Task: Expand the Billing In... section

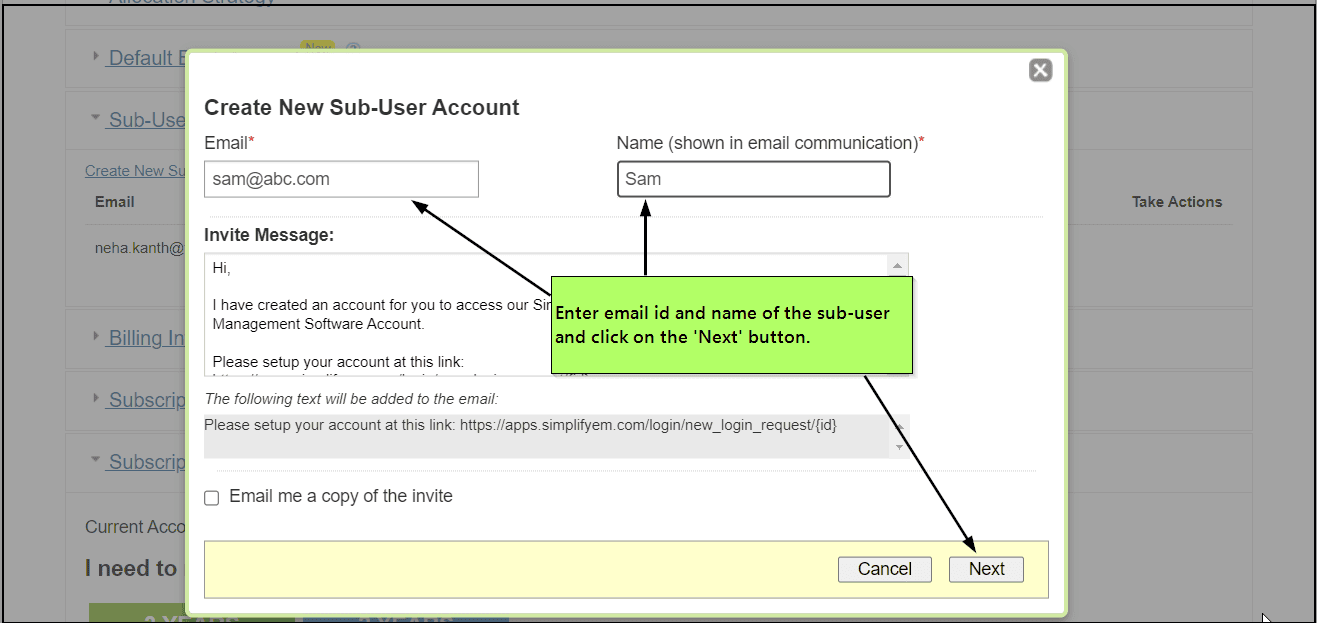Action: click(96, 337)
